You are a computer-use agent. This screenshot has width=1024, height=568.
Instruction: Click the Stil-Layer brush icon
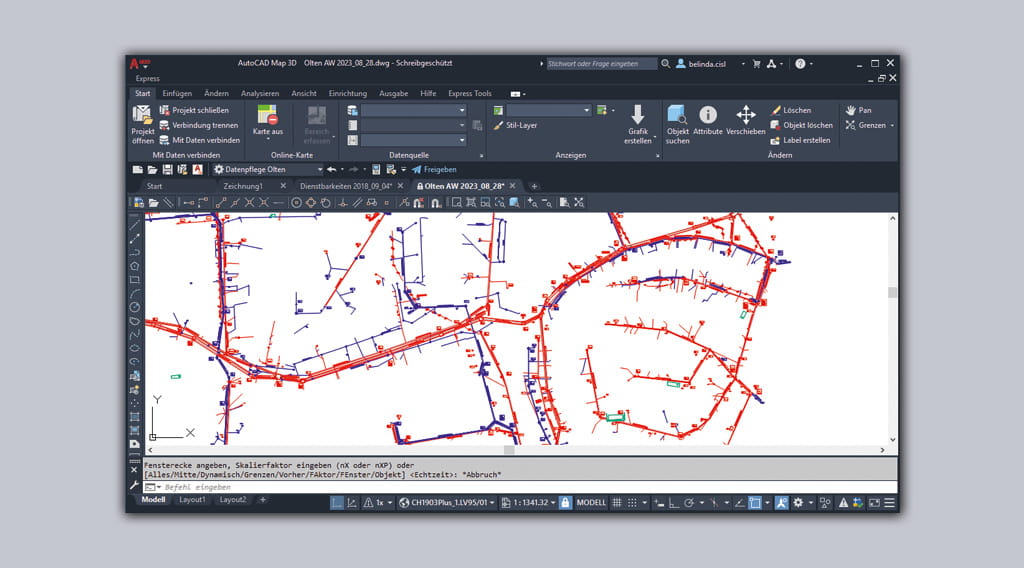point(498,126)
